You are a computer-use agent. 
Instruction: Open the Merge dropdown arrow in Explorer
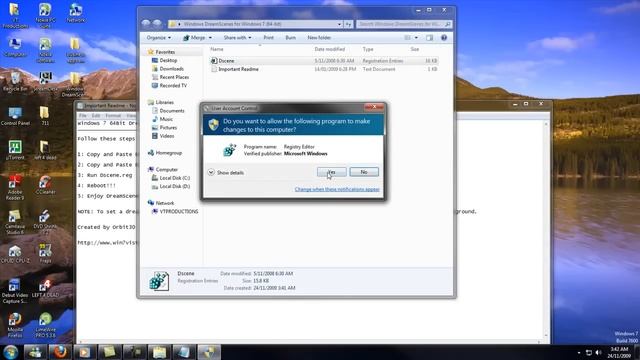pos(210,38)
